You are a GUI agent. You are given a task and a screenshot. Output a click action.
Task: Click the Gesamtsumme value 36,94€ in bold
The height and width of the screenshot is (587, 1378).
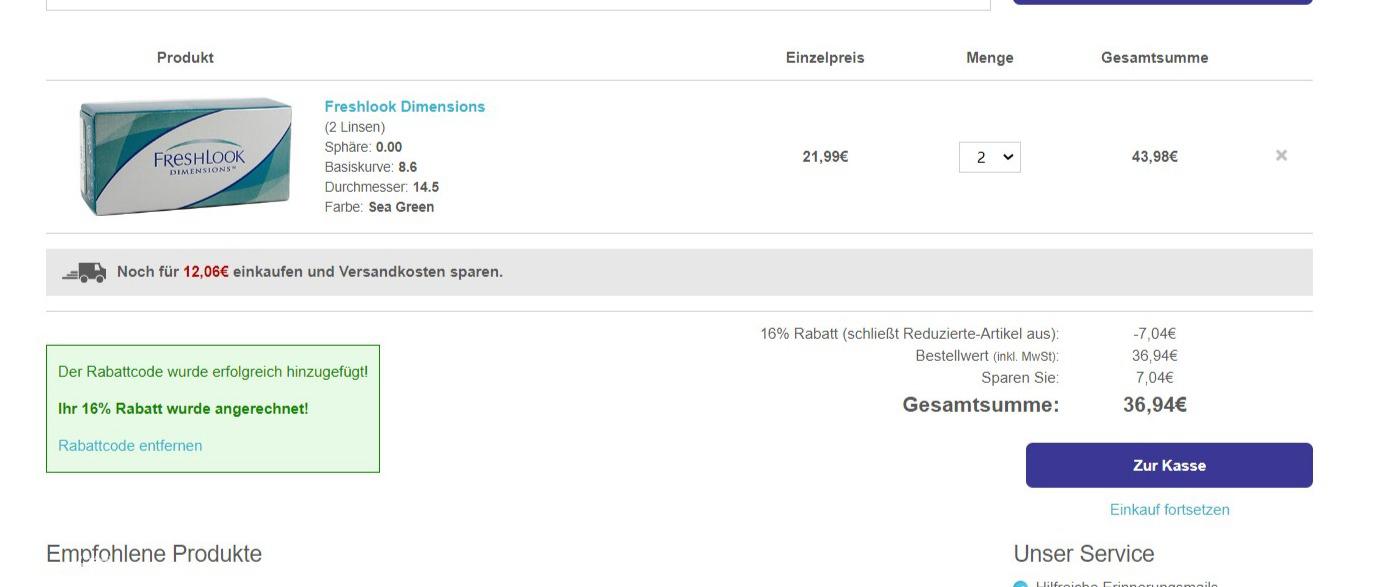pyautogui.click(x=1155, y=405)
